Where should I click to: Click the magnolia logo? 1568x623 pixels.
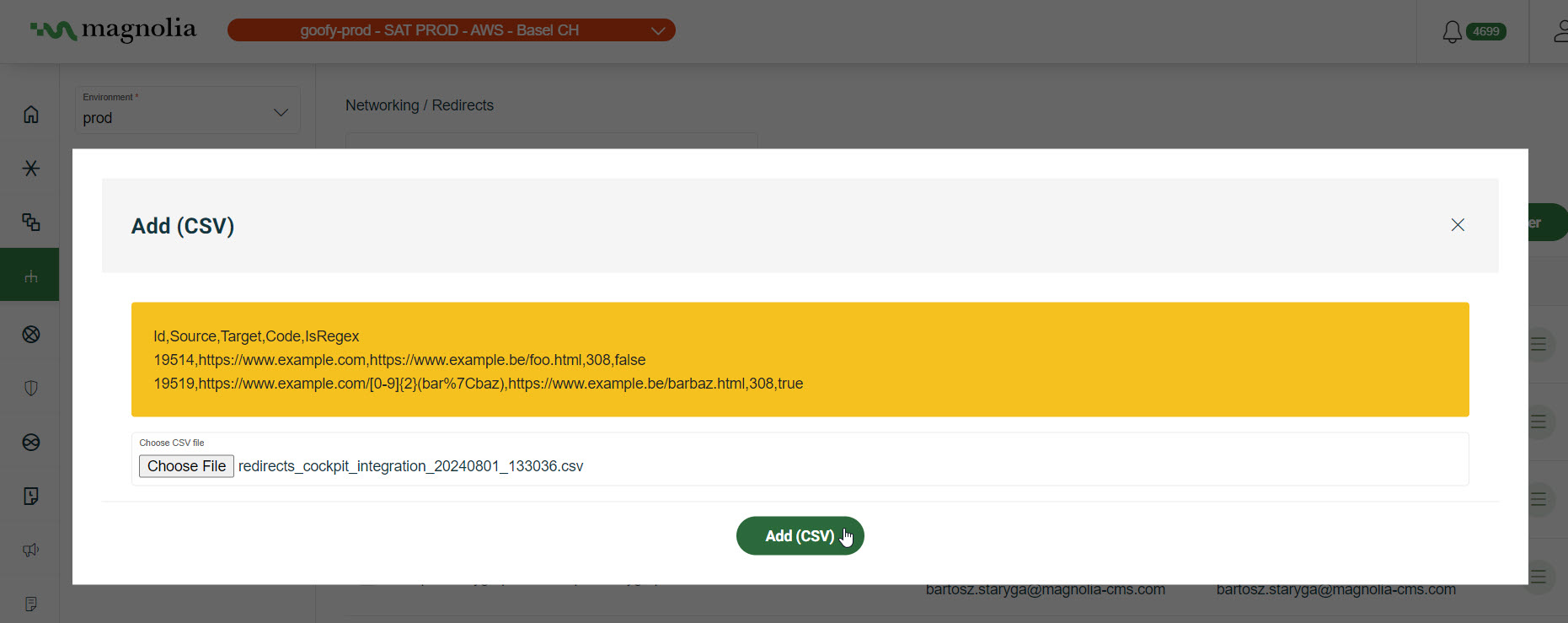click(113, 30)
